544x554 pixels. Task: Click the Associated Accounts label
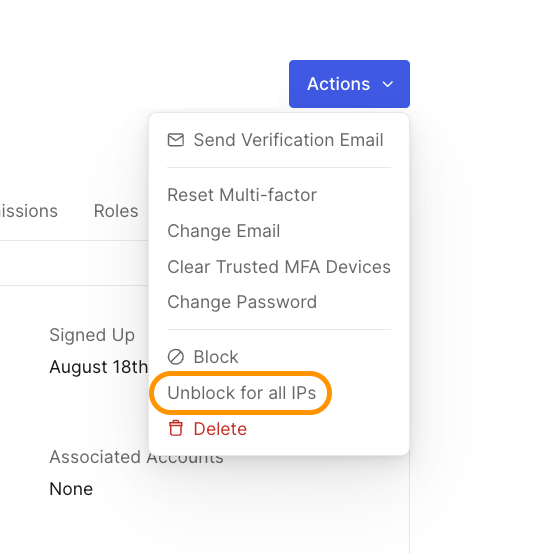coord(136,457)
